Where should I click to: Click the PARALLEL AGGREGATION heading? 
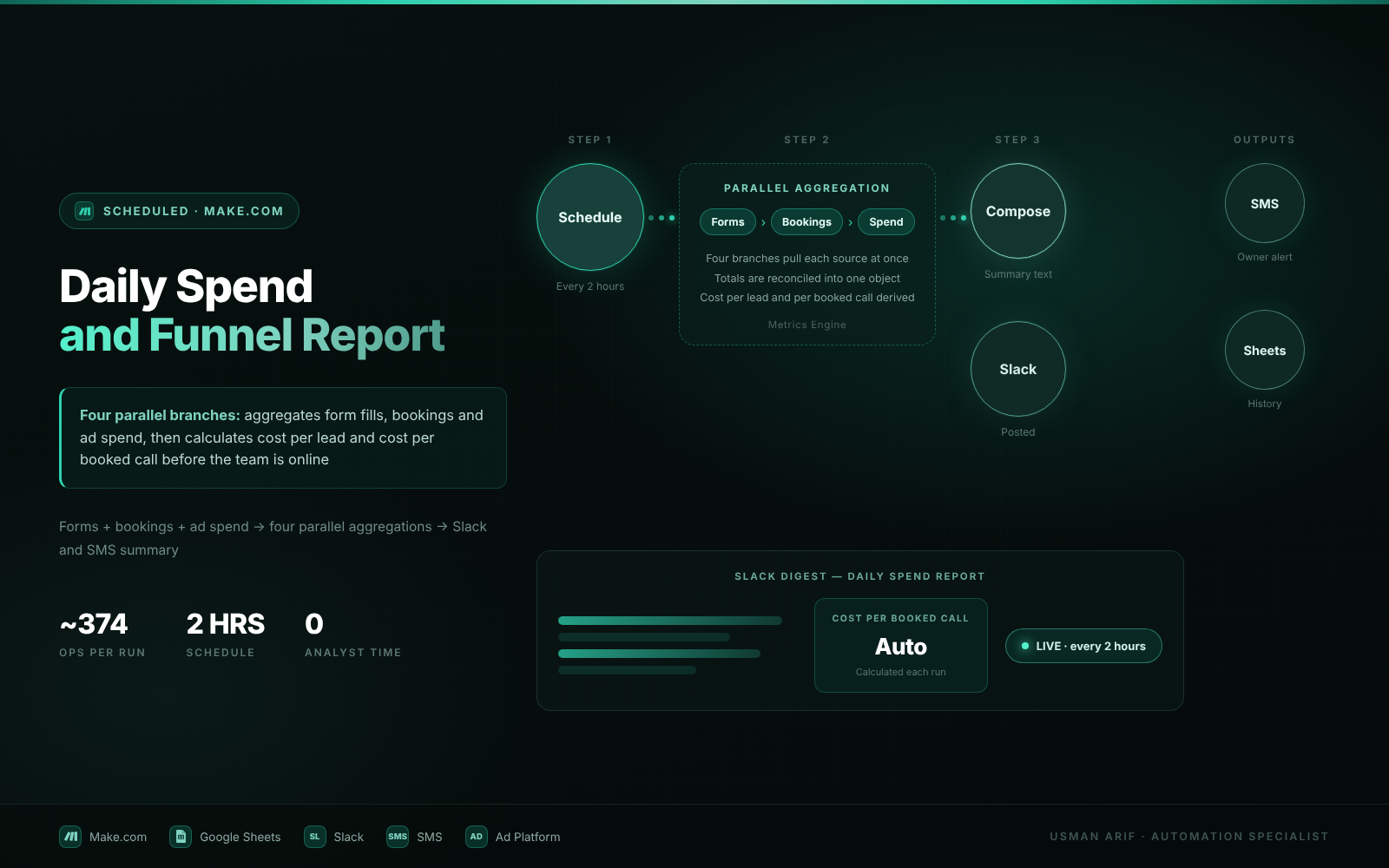coord(806,188)
